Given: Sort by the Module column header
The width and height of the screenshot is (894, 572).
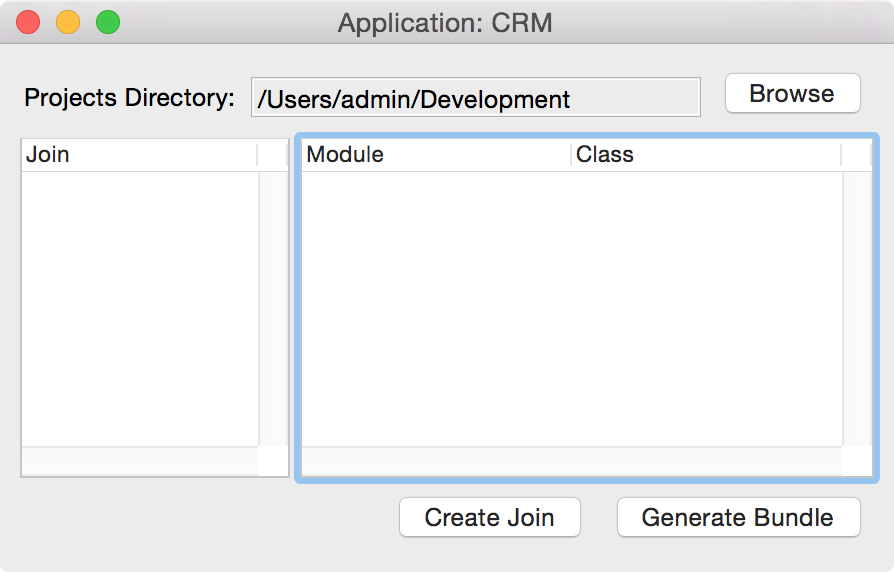Looking at the screenshot, I should pyautogui.click(x=435, y=155).
